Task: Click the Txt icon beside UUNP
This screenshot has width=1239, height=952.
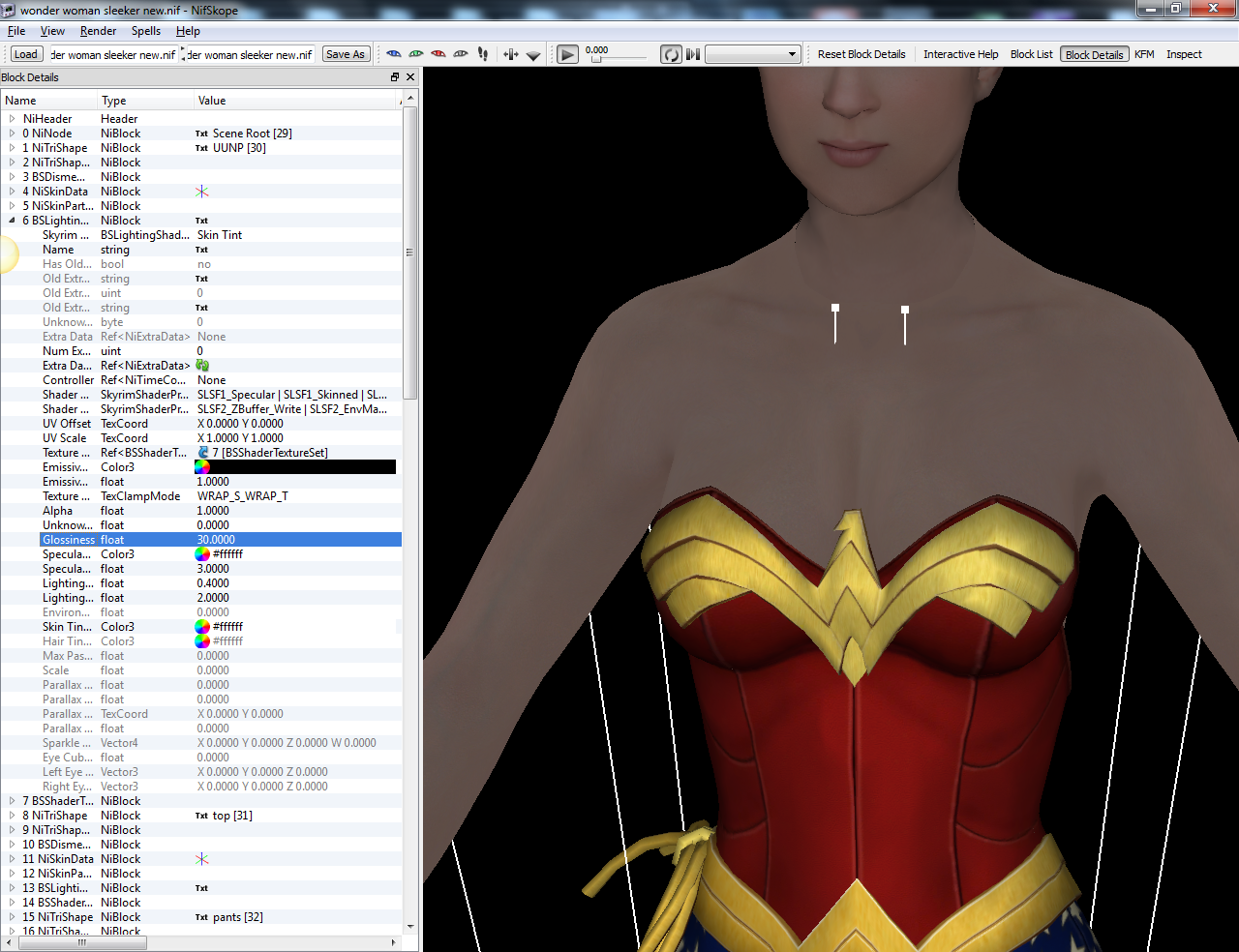Action: point(201,148)
